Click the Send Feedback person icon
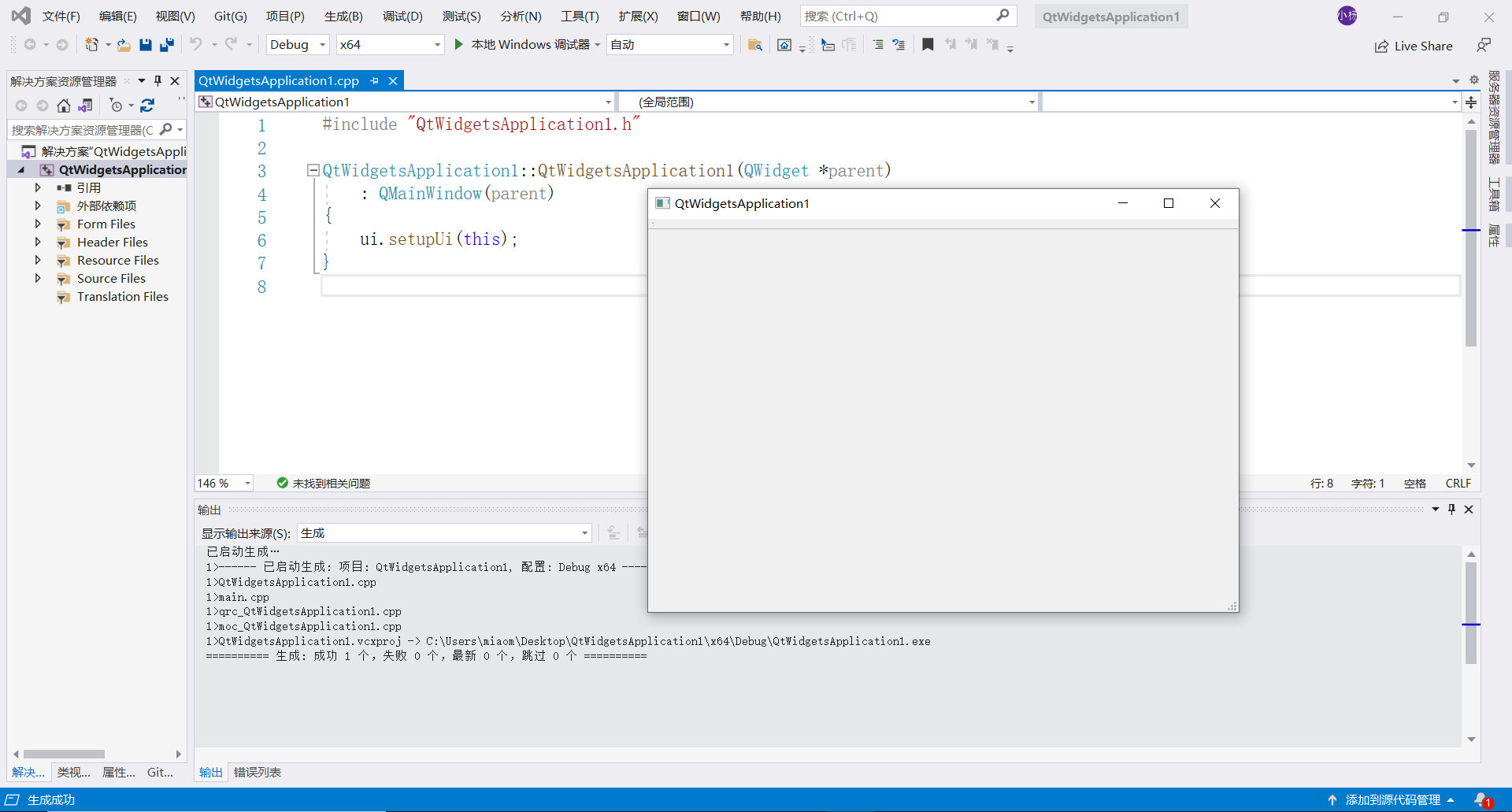1512x812 pixels. pyautogui.click(x=1484, y=46)
